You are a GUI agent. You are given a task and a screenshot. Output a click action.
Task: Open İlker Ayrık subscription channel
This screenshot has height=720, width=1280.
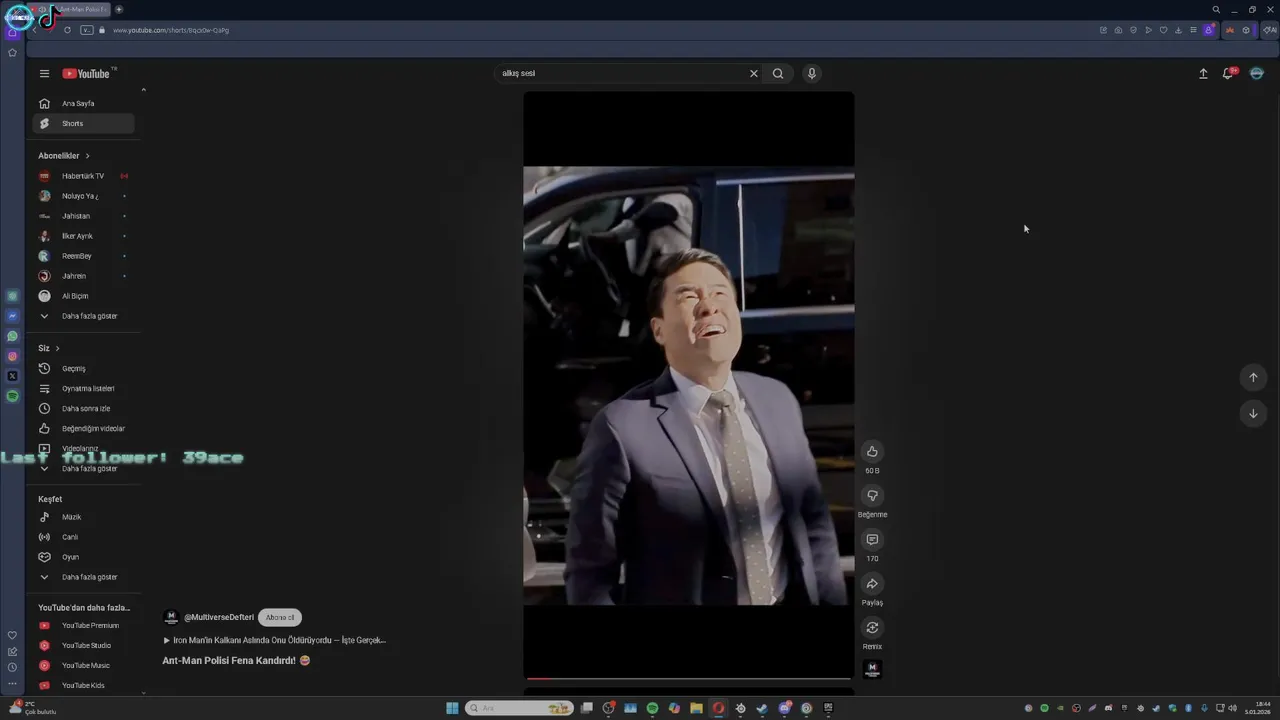(83, 236)
